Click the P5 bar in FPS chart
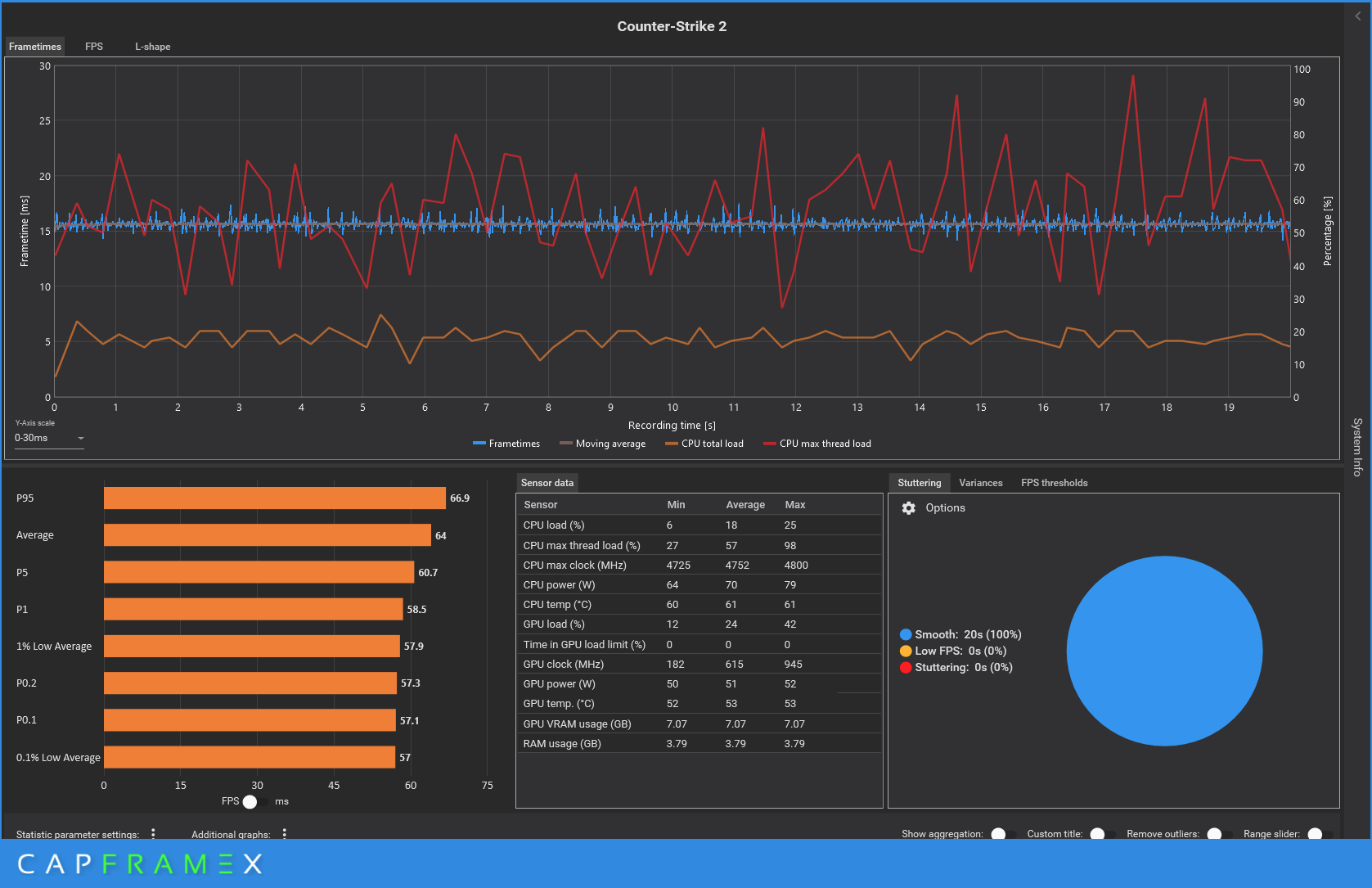Viewport: 1372px width, 888px height. click(x=259, y=572)
